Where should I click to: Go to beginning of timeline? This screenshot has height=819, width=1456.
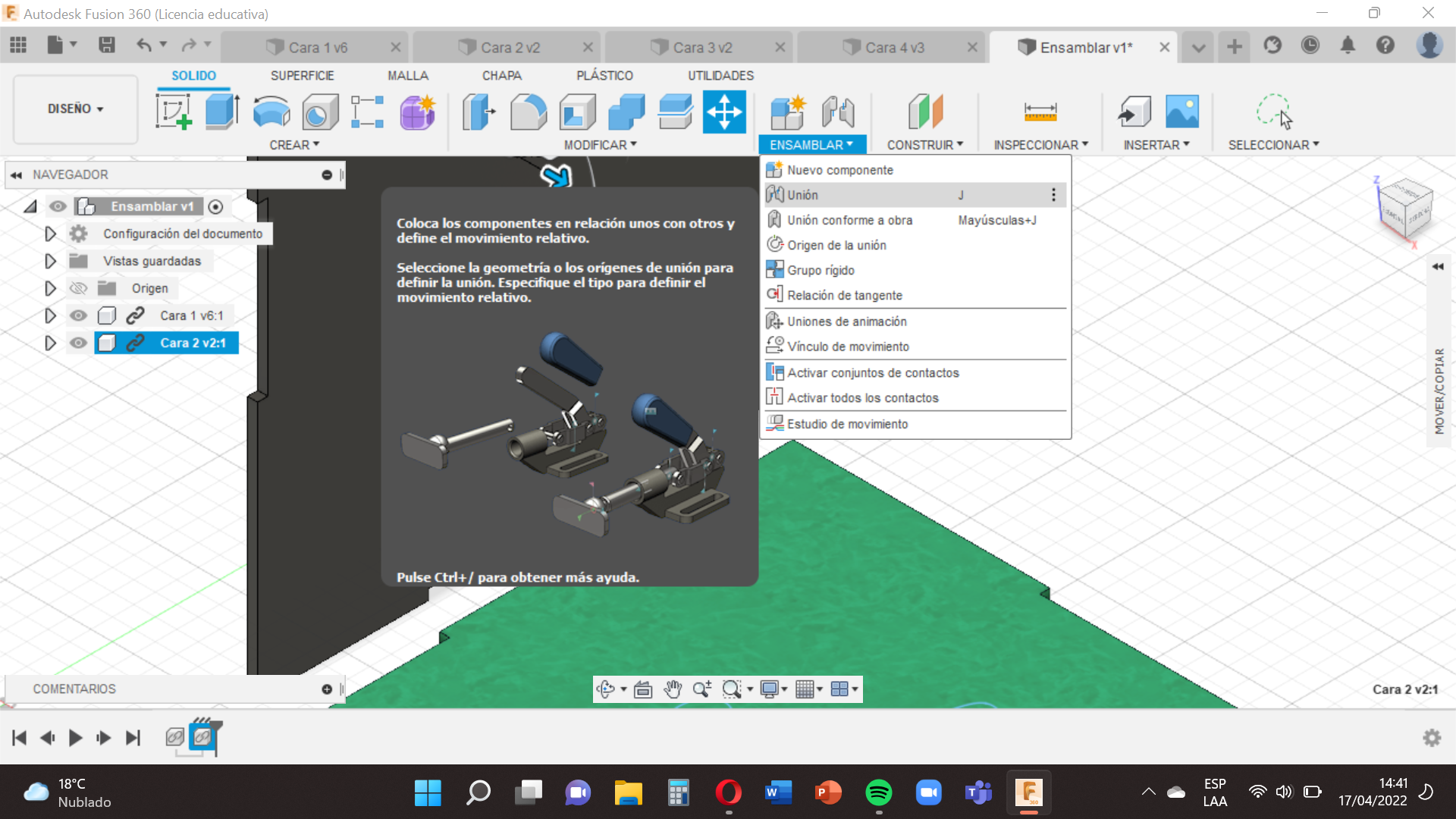20,737
